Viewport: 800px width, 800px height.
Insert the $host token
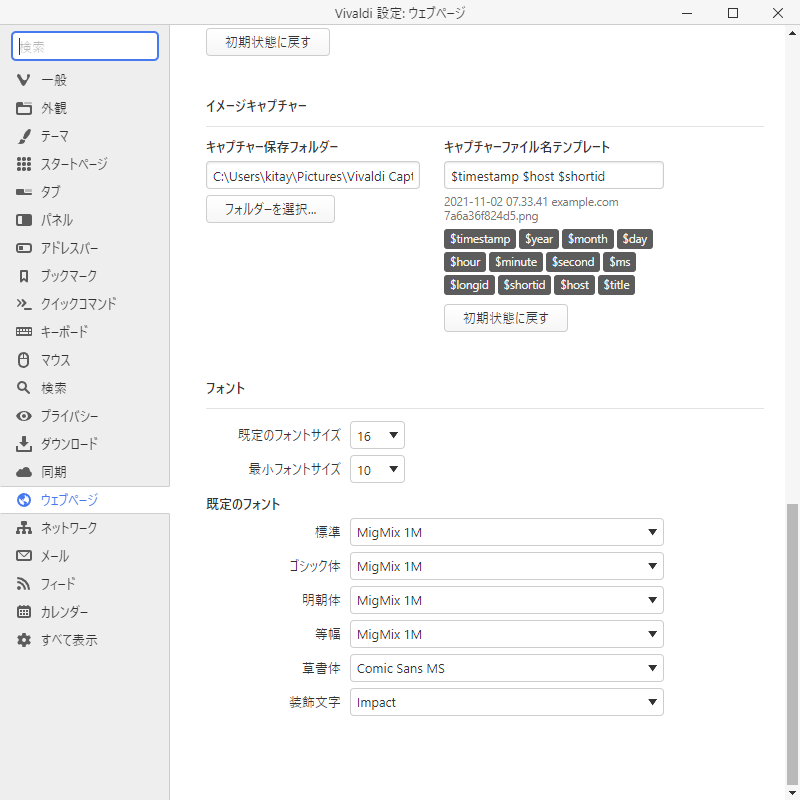click(x=574, y=285)
